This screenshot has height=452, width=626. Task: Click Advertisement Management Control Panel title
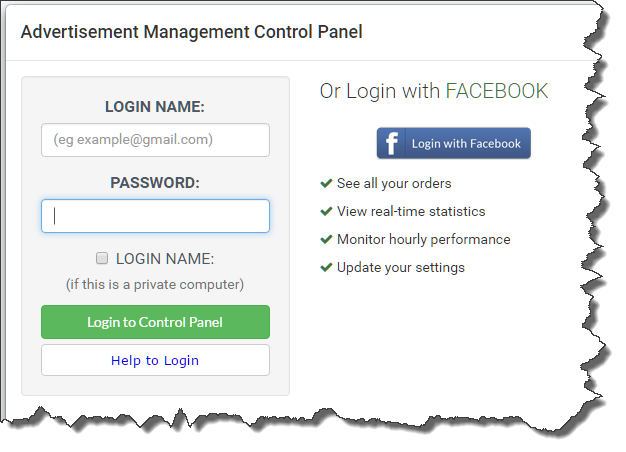pyautogui.click(x=192, y=32)
